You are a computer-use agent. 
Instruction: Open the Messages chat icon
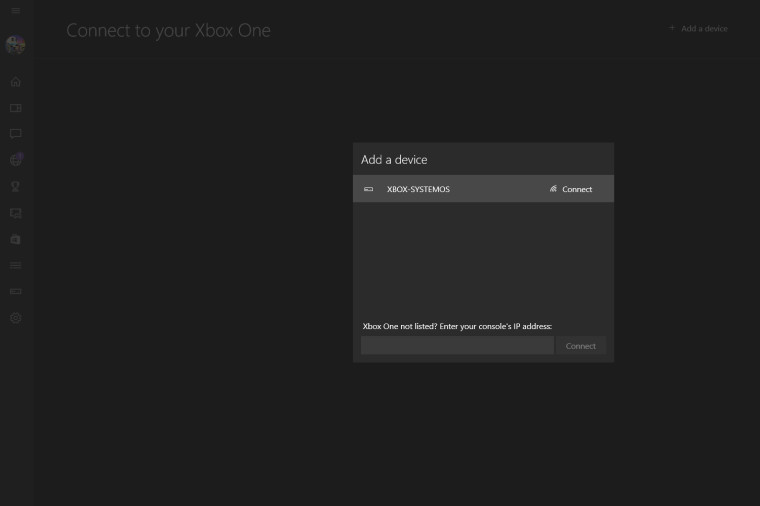click(x=16, y=134)
